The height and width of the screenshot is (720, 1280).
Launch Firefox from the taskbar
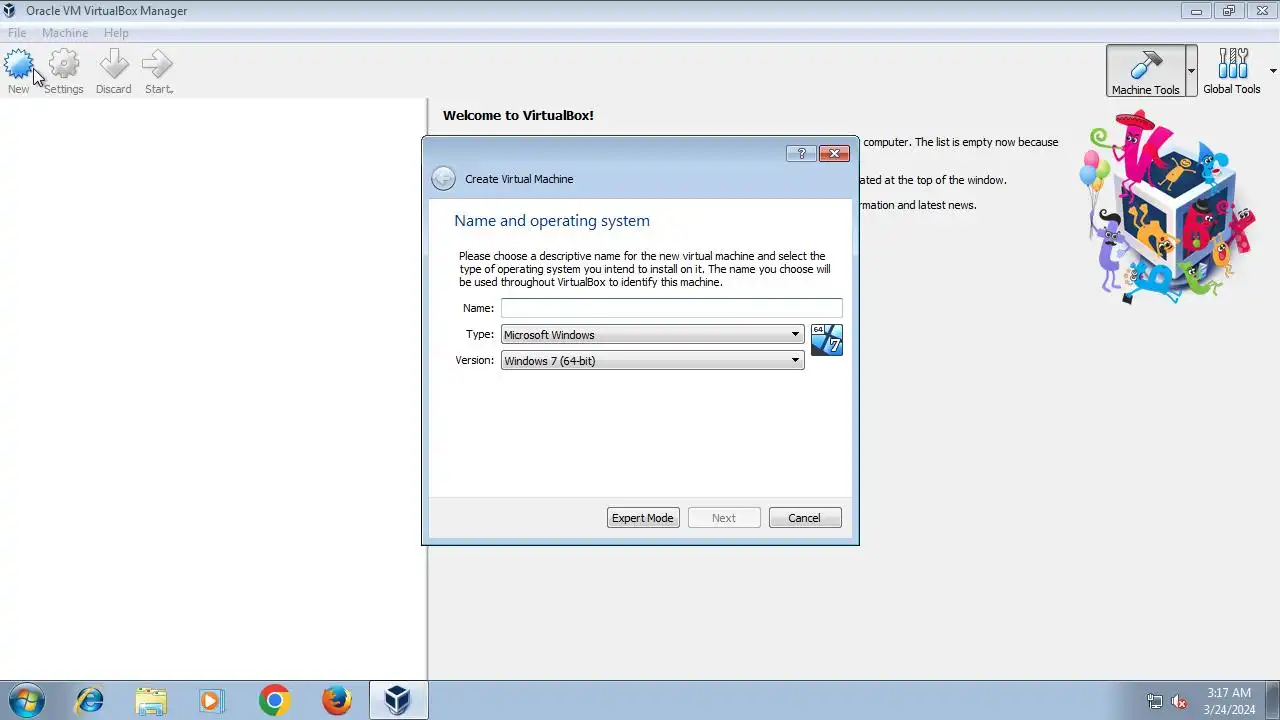(336, 700)
